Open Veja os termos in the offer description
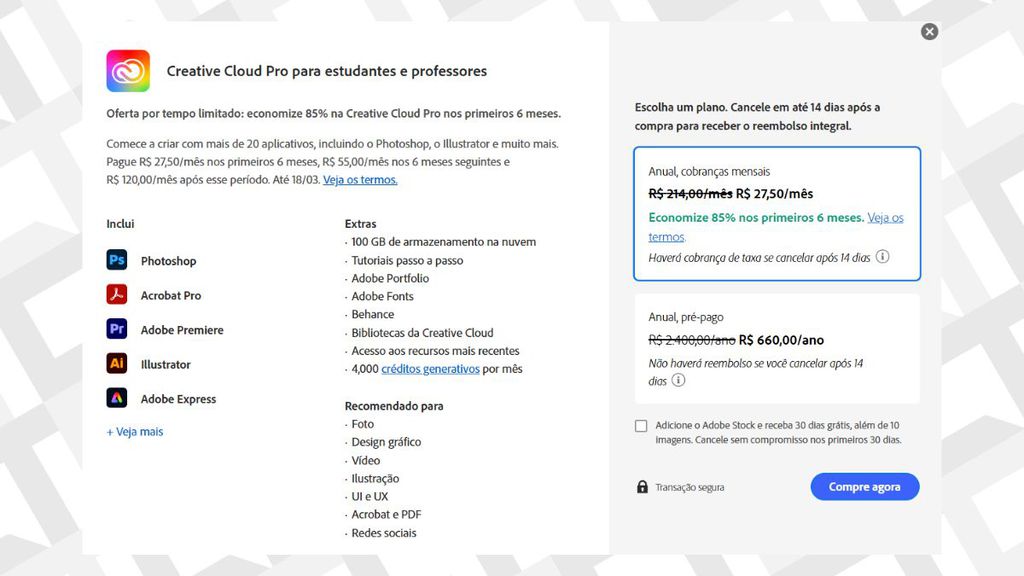 click(x=359, y=179)
